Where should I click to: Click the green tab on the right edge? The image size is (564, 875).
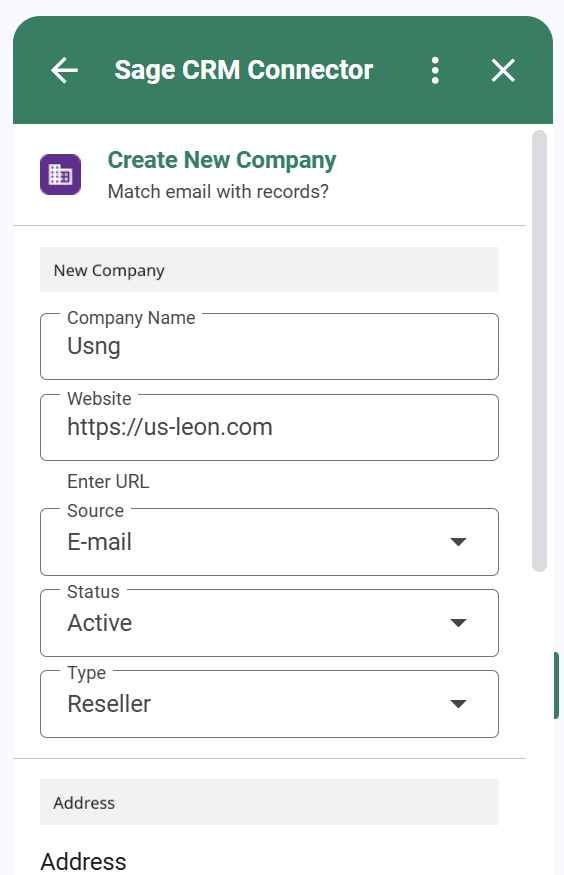tap(556, 685)
